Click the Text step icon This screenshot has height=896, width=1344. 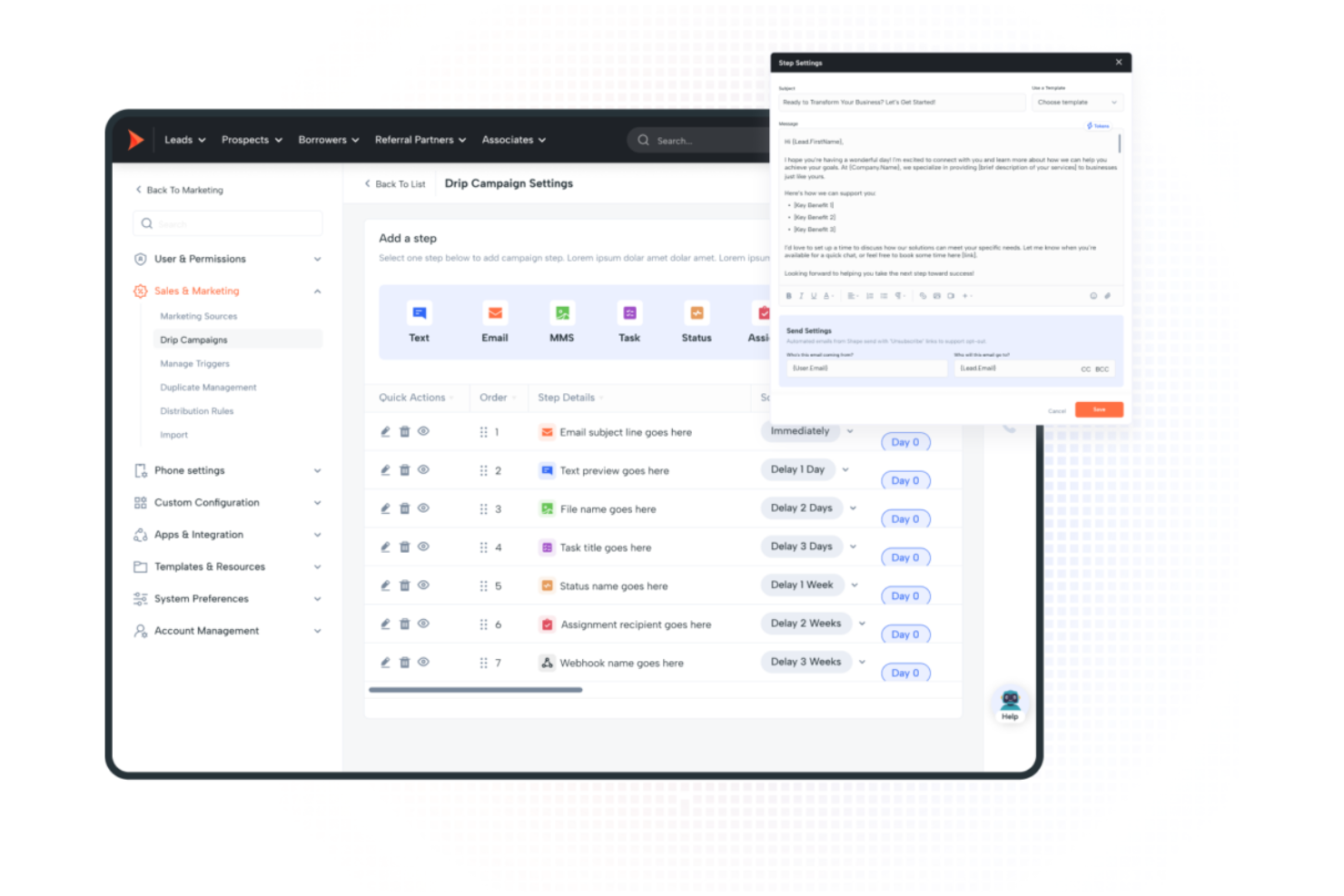(x=419, y=314)
